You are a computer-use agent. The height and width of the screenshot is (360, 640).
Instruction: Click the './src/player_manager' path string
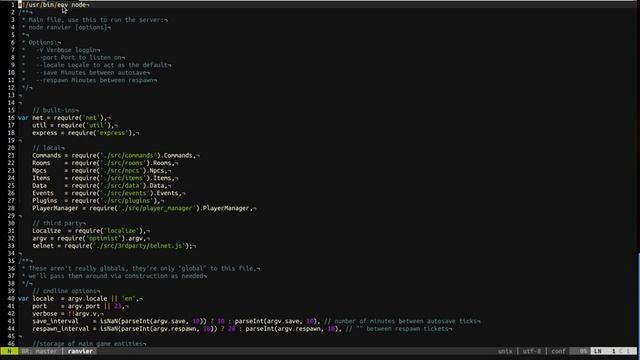point(156,208)
